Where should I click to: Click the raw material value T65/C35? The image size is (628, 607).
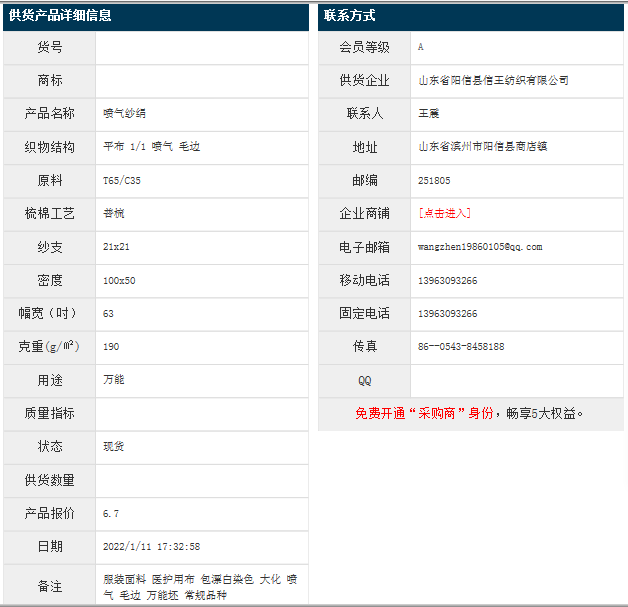click(122, 180)
